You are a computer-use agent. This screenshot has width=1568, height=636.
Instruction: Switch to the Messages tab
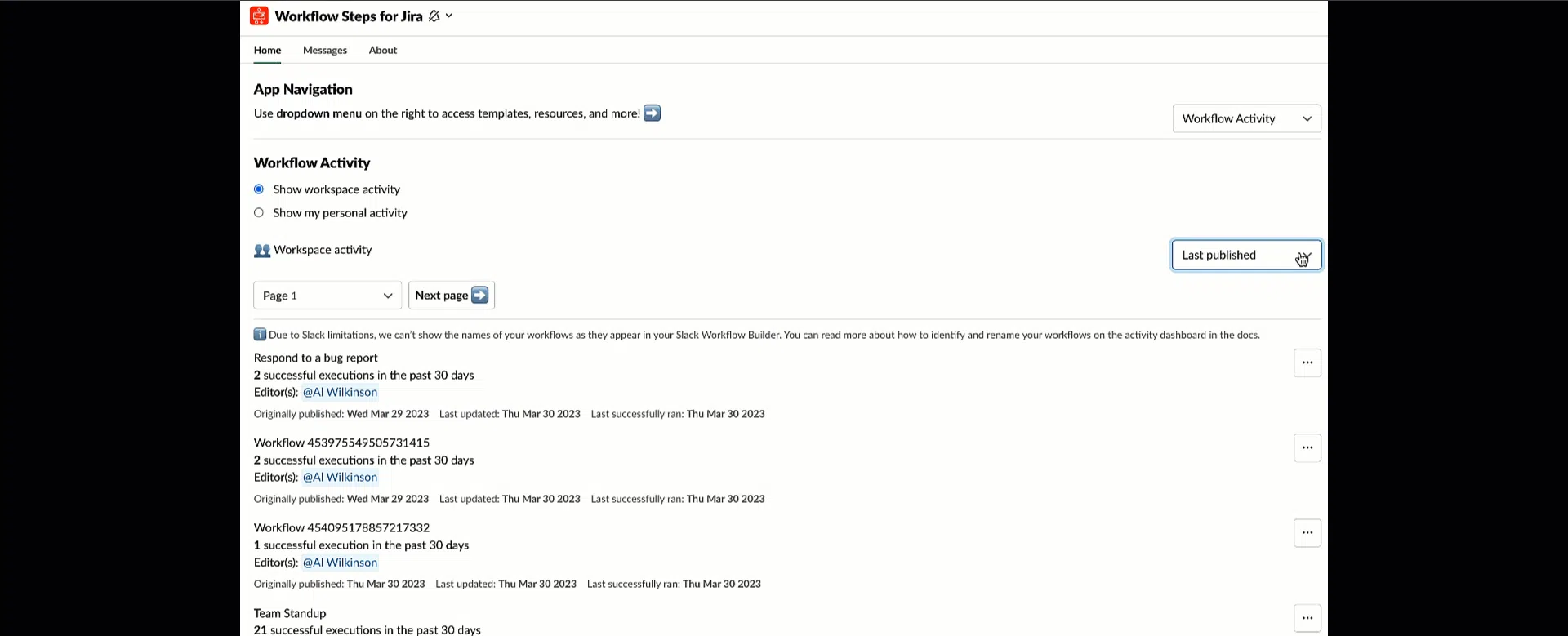(x=325, y=50)
